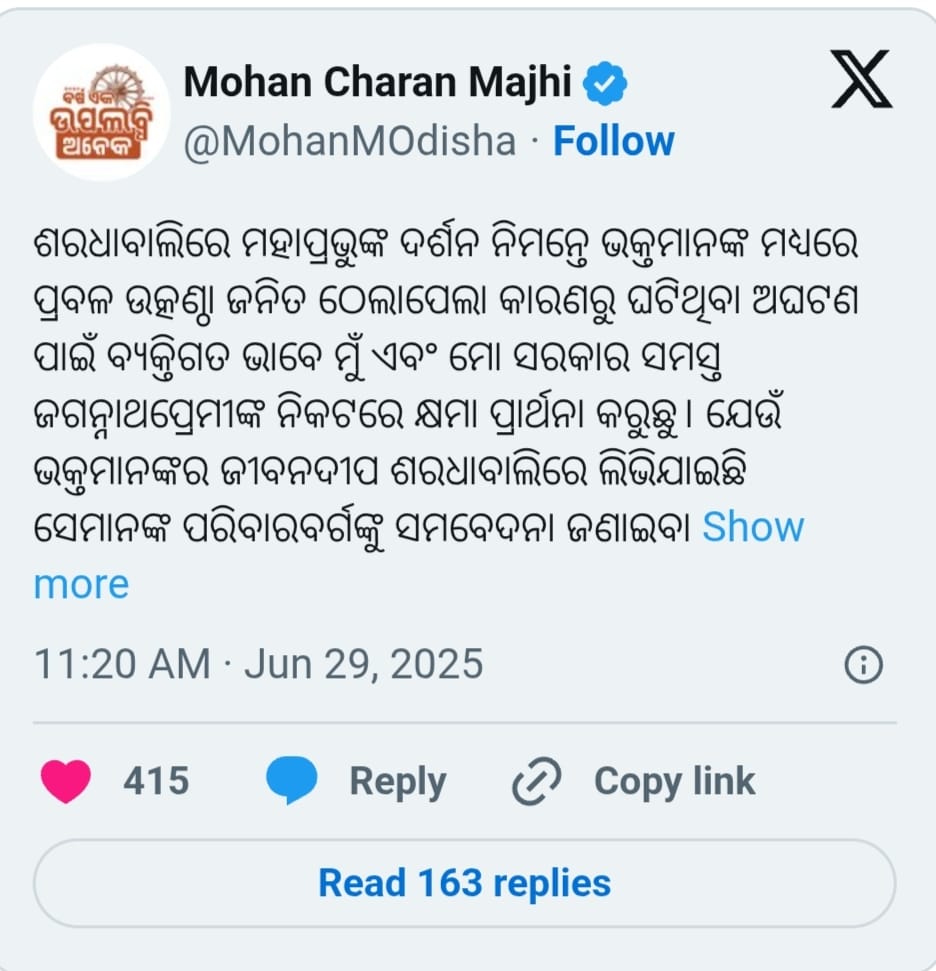The height and width of the screenshot is (971, 936).
Task: Click the blue reply speech bubble icon
Action: [x=291, y=781]
